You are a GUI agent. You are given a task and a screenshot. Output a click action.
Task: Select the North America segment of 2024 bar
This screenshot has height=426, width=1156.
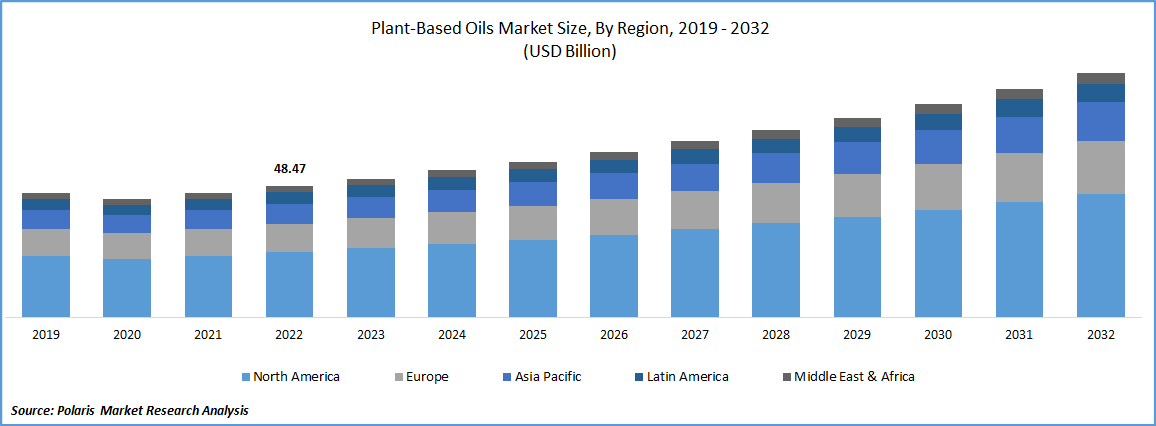click(452, 281)
